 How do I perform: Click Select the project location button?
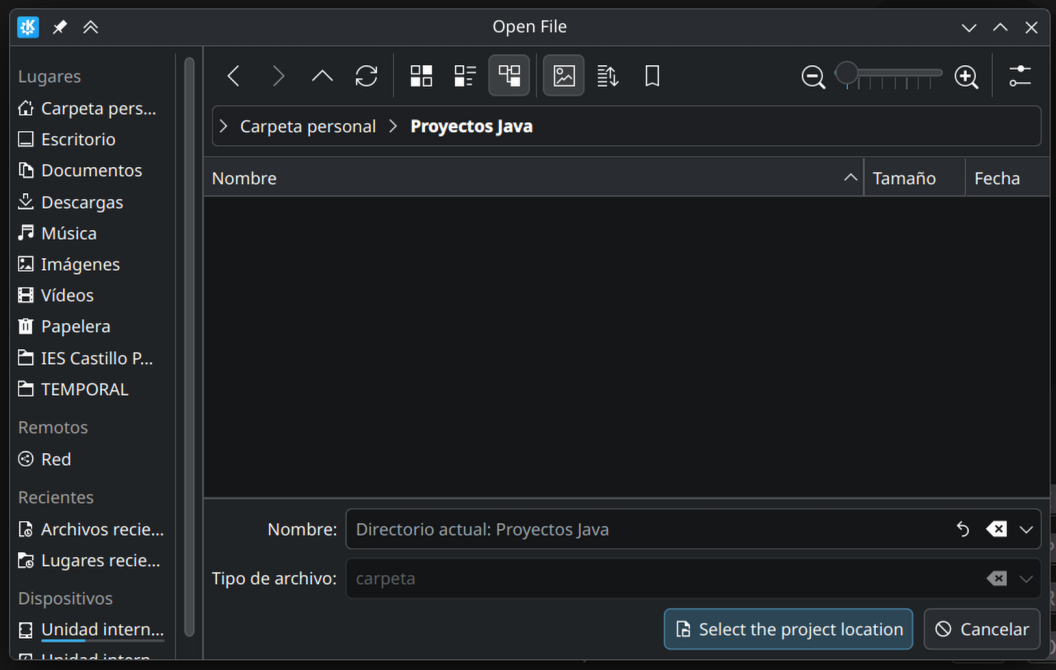789,629
